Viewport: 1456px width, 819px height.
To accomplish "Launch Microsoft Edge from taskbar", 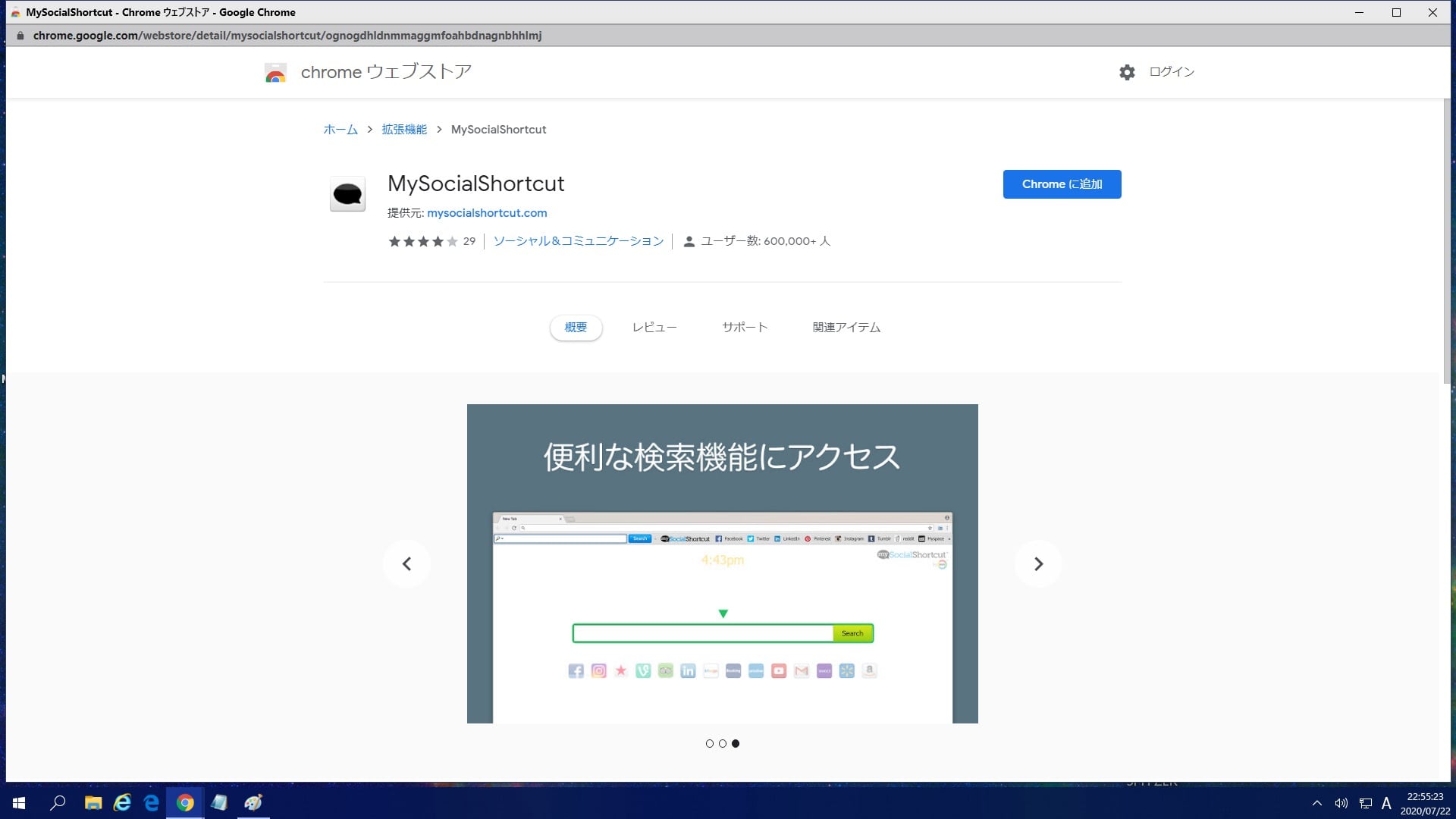I will pyautogui.click(x=152, y=802).
